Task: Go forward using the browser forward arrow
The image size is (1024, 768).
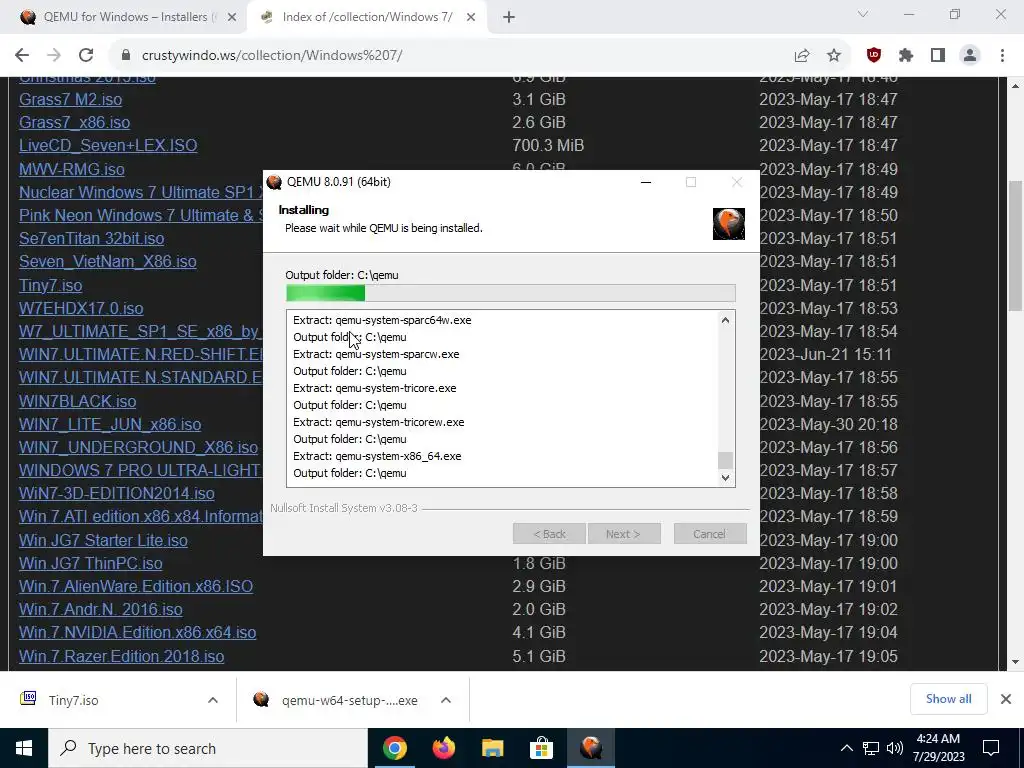Action: pos(54,56)
